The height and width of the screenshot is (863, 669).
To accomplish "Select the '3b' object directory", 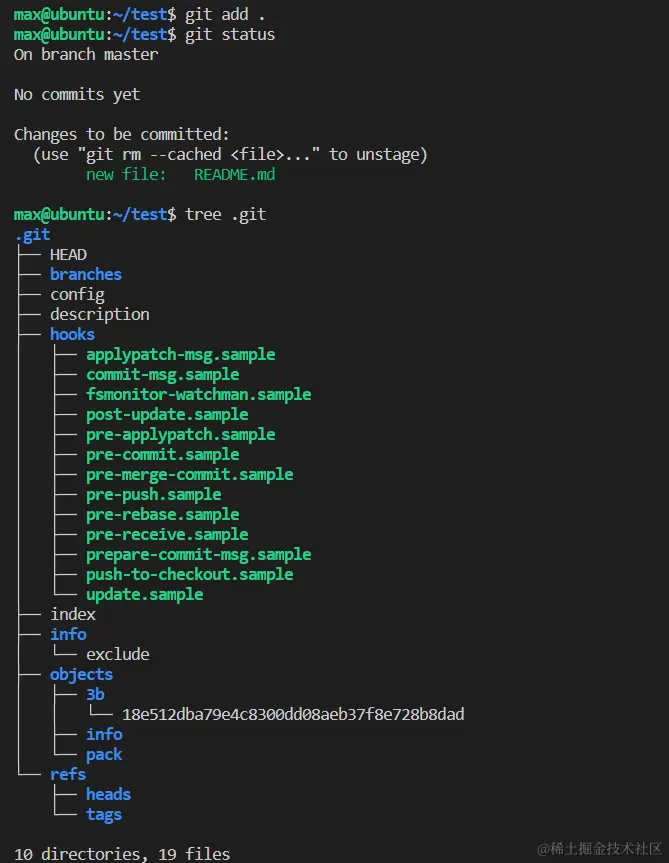I will point(95,694).
